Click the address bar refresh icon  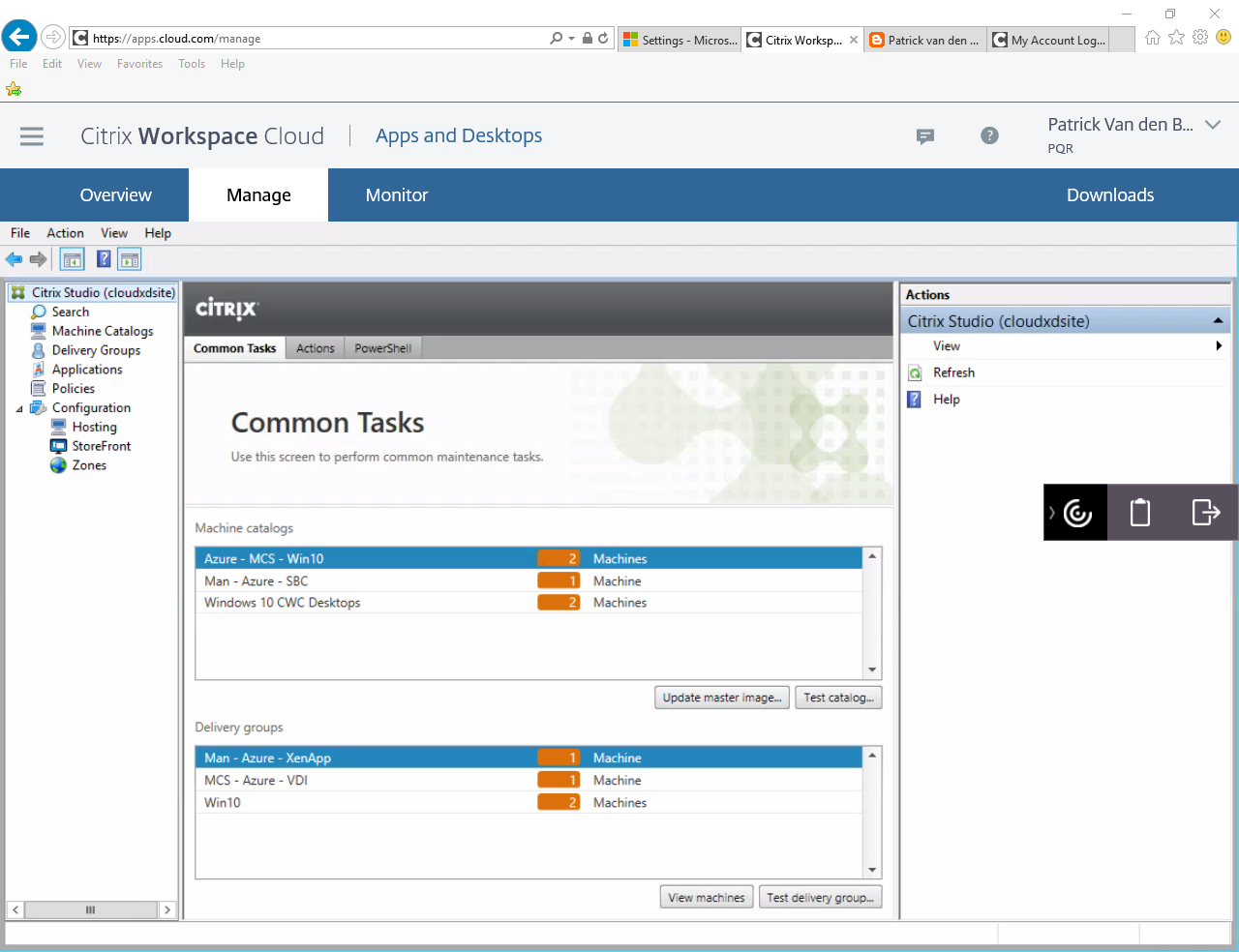603,38
